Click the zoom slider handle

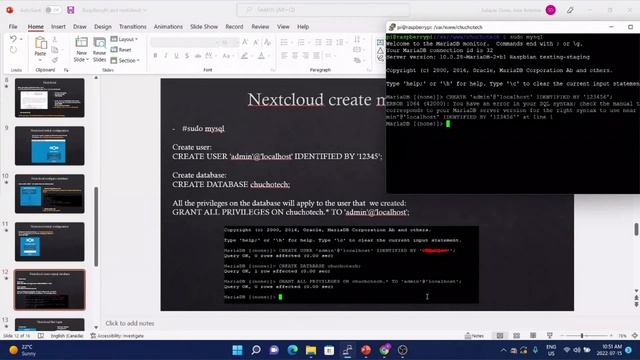tap(582, 336)
